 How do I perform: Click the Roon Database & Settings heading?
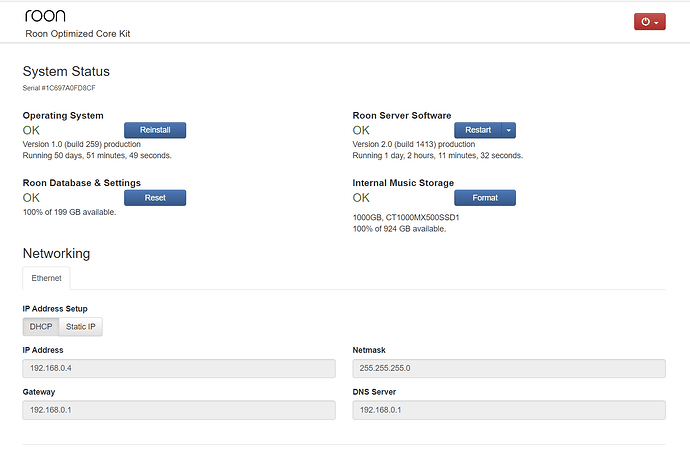[x=82, y=183]
